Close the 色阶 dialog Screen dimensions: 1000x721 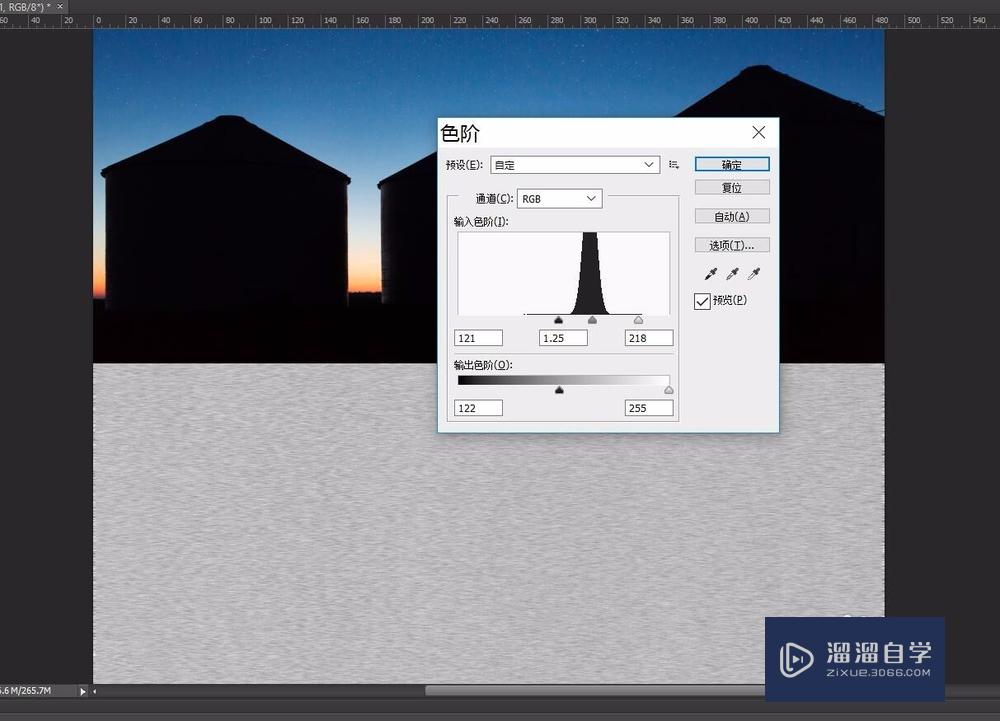click(x=758, y=132)
